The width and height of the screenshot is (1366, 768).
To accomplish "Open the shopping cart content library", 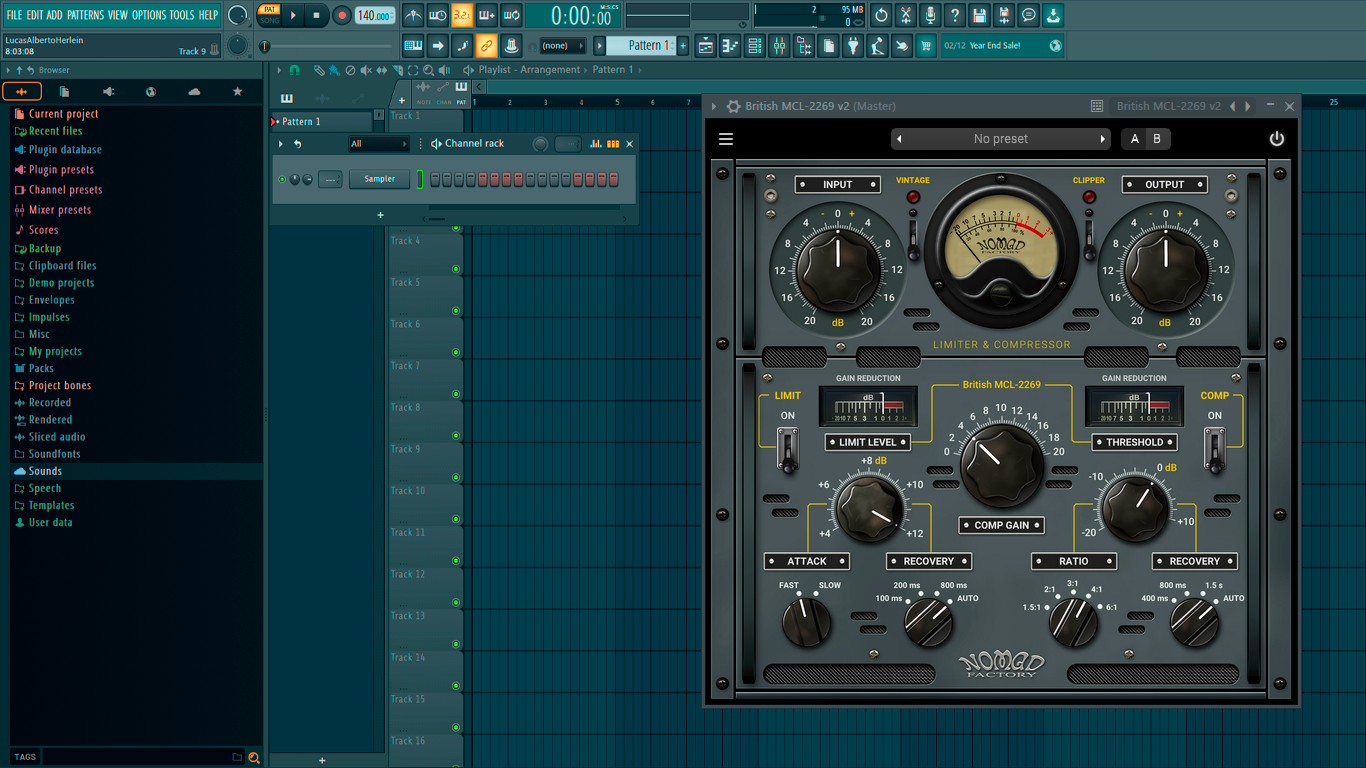I will (927, 46).
